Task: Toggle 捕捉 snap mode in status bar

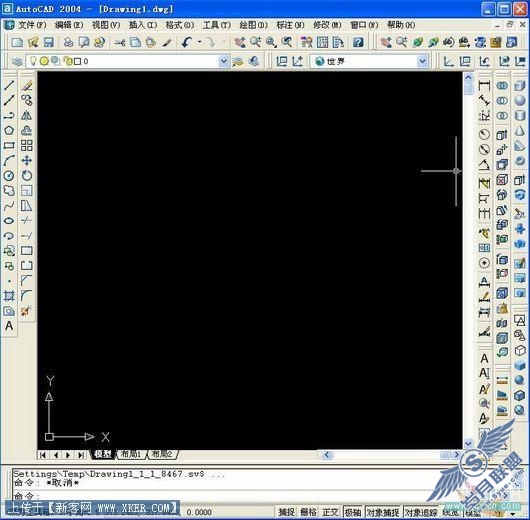Action: point(287,512)
